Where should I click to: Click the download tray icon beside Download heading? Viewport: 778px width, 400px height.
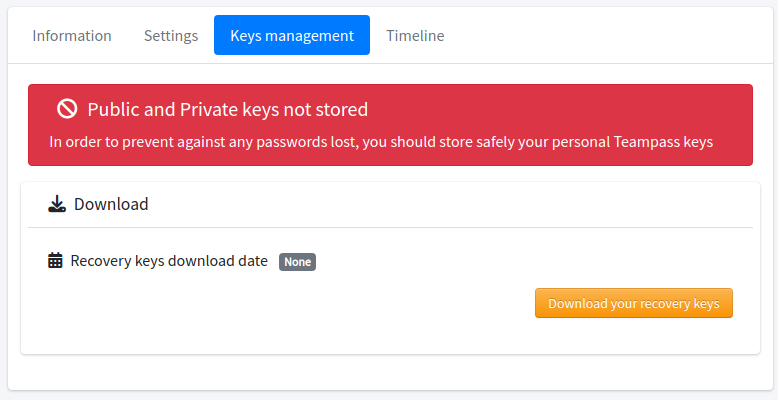tap(57, 204)
